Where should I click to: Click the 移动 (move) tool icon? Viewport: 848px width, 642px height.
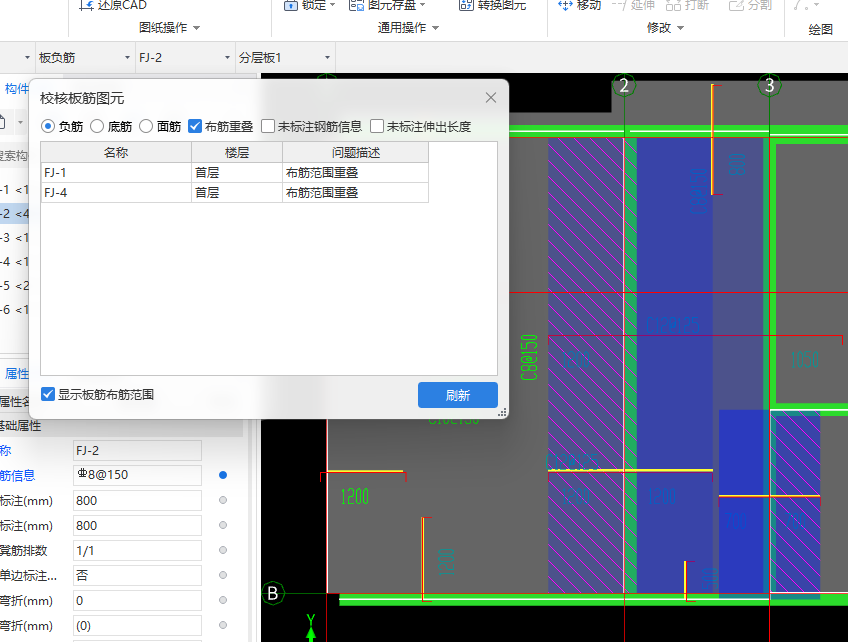[565, 5]
